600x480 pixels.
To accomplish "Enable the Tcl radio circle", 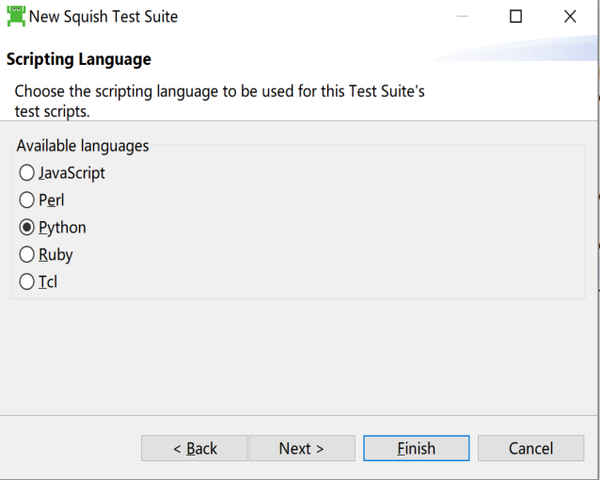I will [x=27, y=282].
